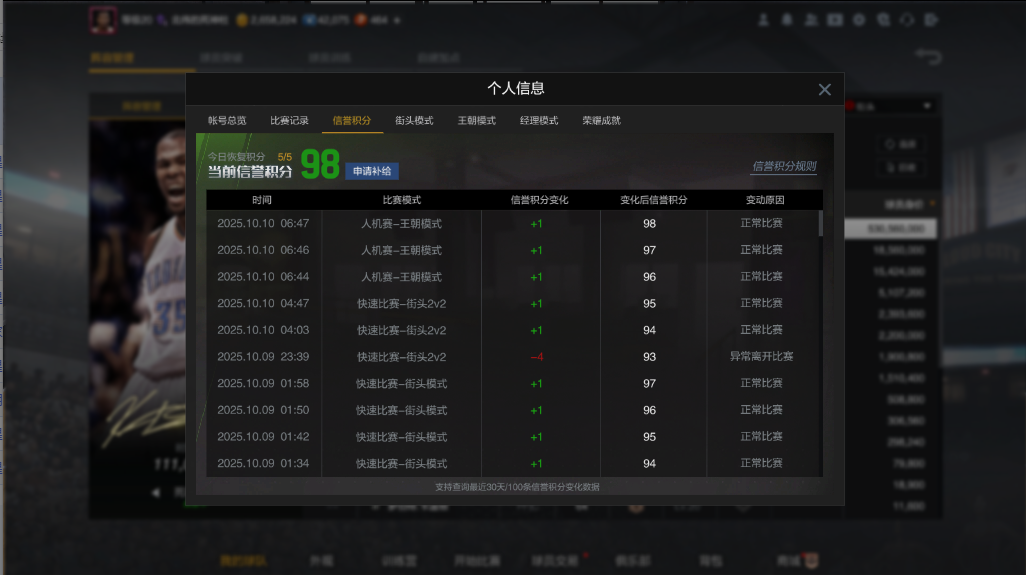Expand the dropdown arrow at panel's top right
Screen dimensions: 1026x575
coord(927,106)
